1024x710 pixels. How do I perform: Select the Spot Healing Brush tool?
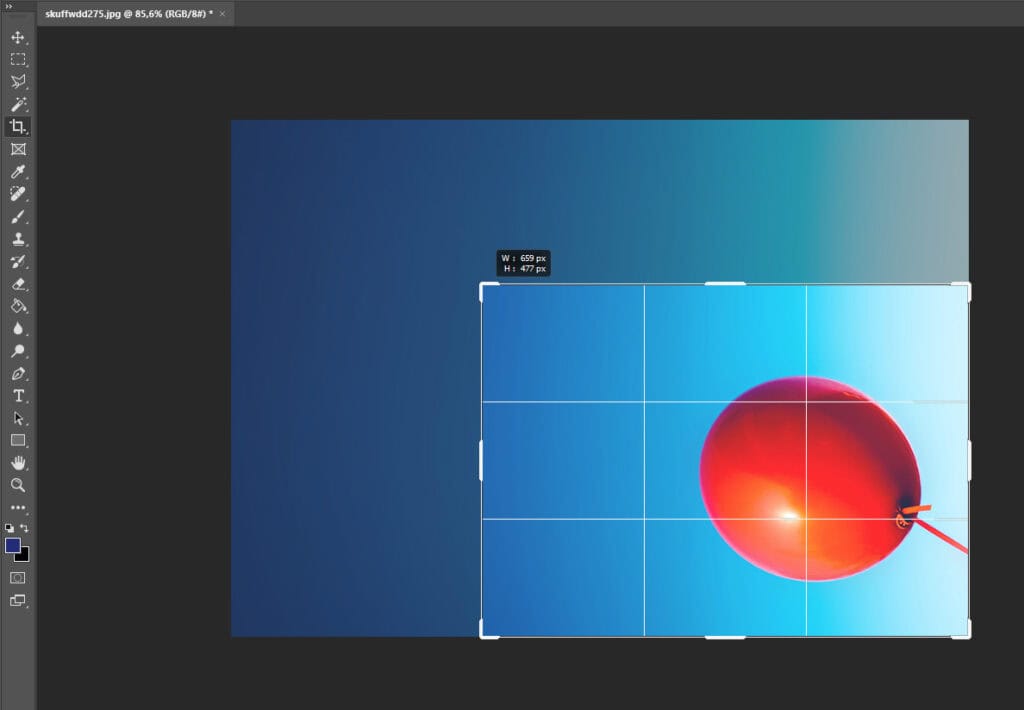point(17,194)
